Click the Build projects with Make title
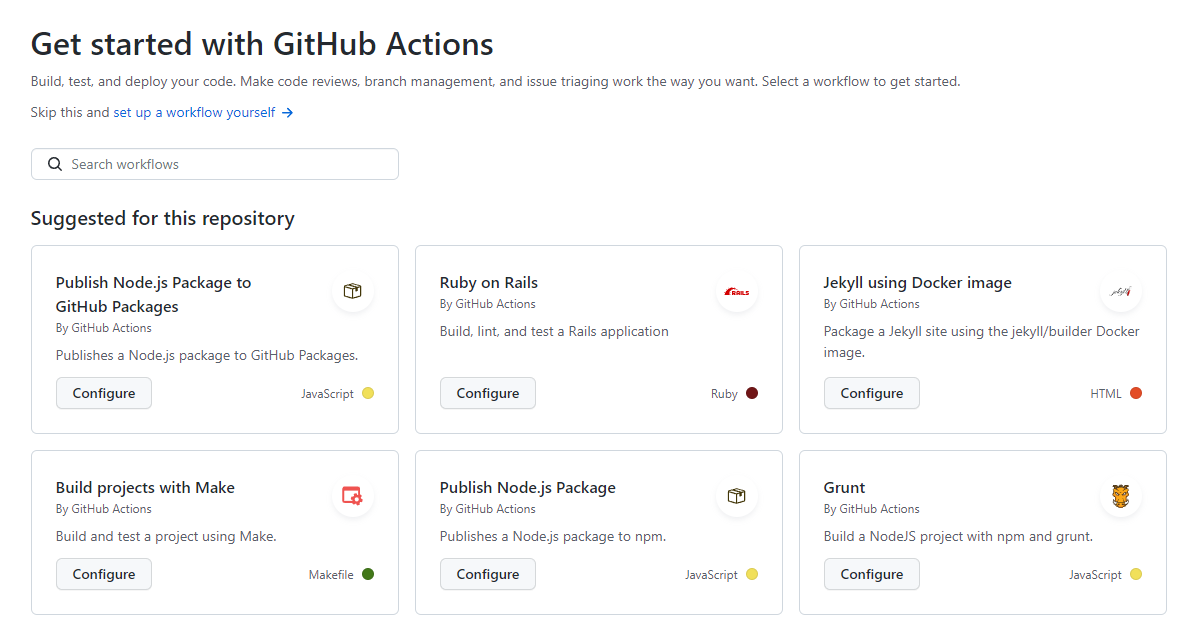The image size is (1193, 643). [145, 487]
